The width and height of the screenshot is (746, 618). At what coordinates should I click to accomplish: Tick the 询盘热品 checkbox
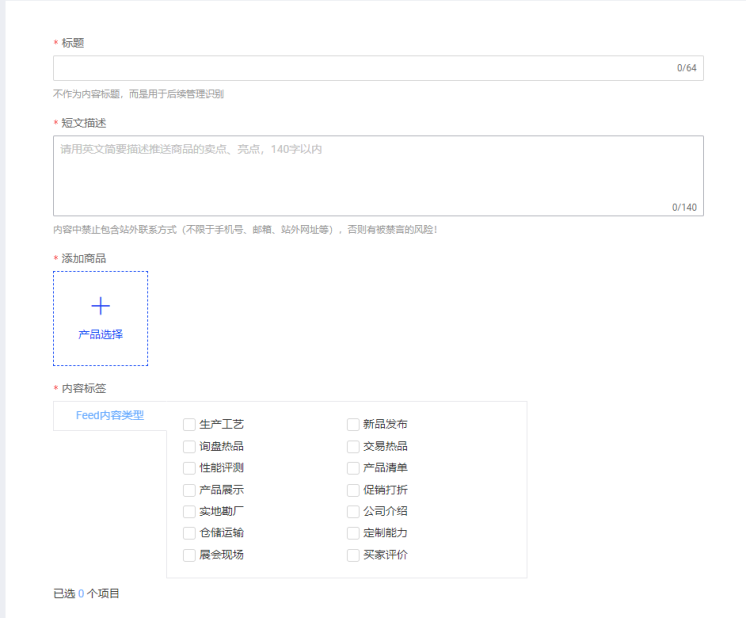(189, 446)
